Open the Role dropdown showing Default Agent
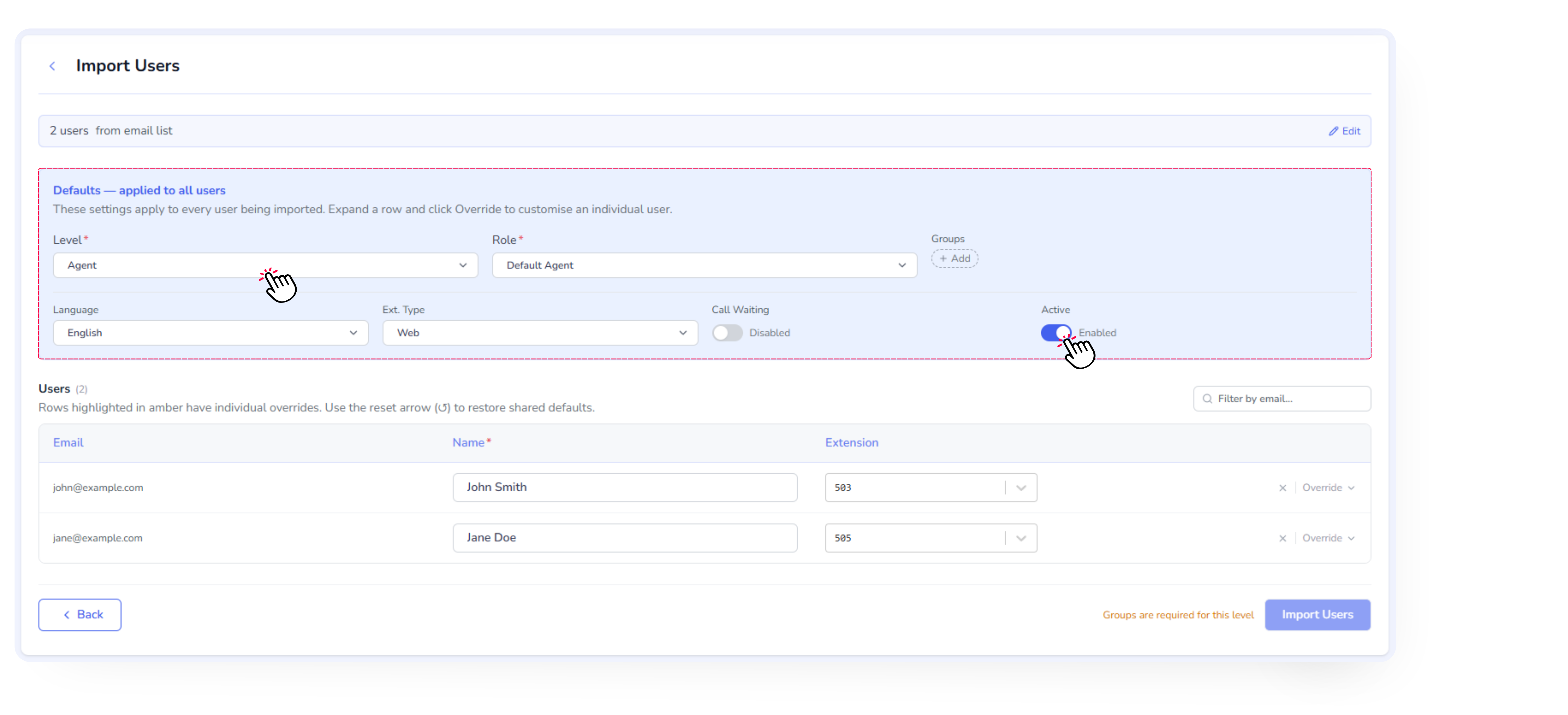 [704, 265]
